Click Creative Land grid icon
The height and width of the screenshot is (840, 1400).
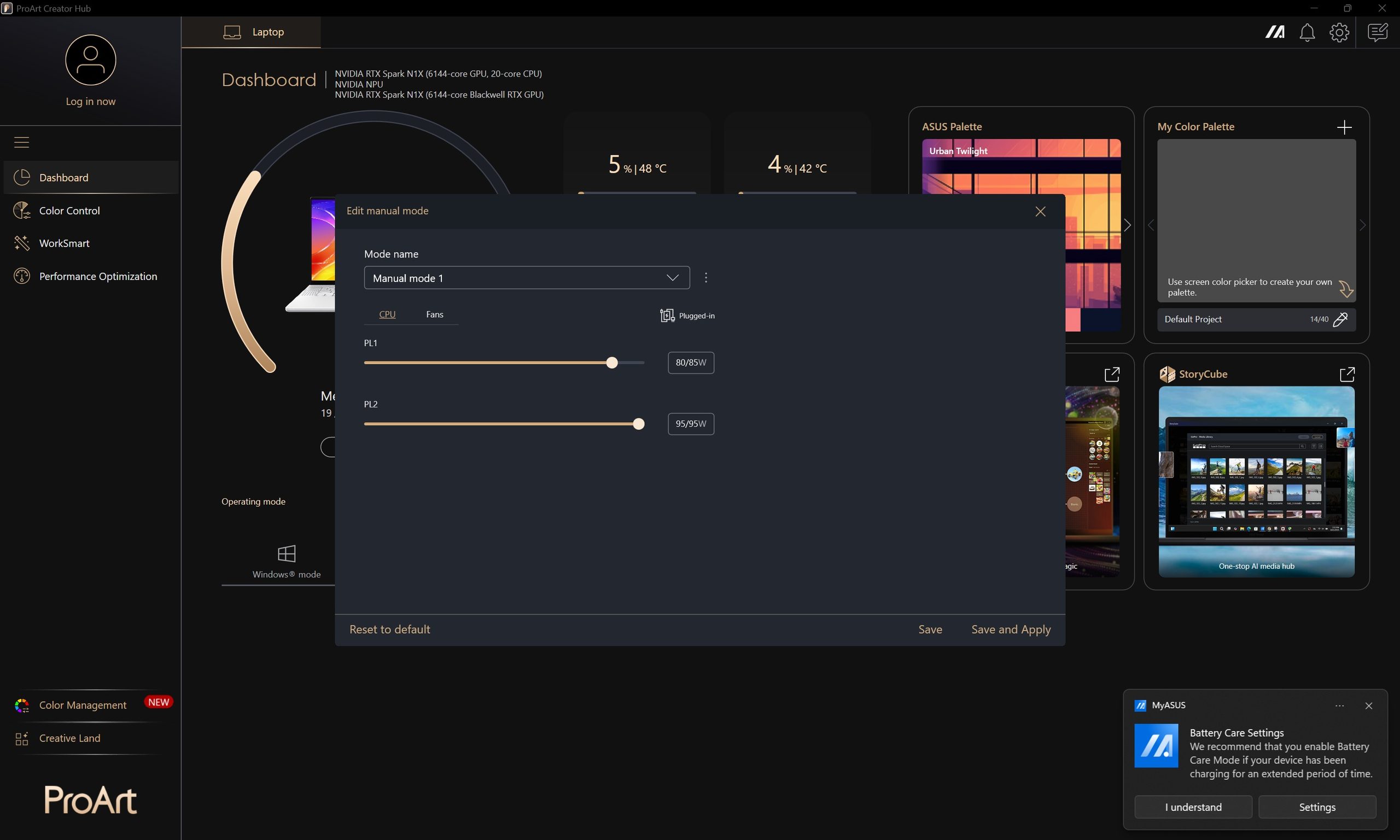pos(21,739)
